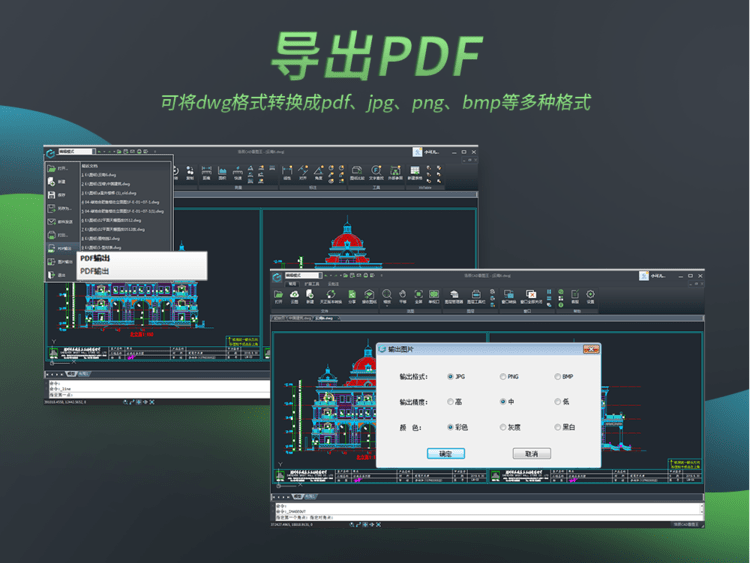
Task: Select the Tianzheng version convert (天正版本转换) icon
Action: pos(331,295)
